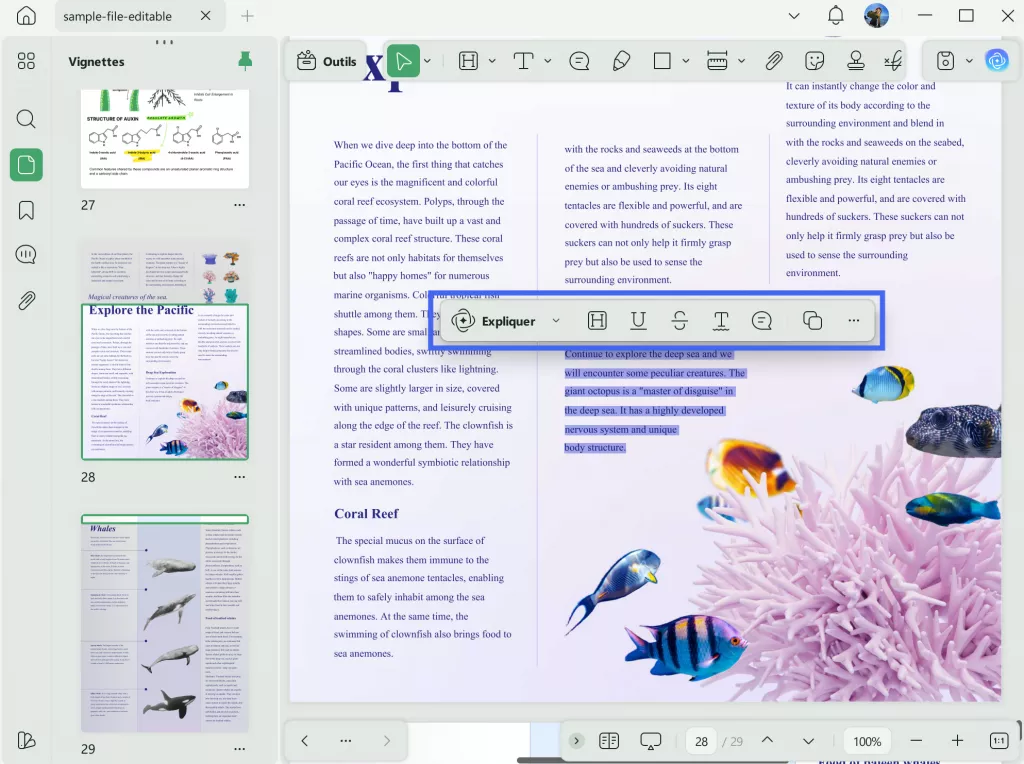Select the highlight tool in the top toolbar
Image resolution: width=1024 pixels, height=764 pixels.
tap(469, 60)
